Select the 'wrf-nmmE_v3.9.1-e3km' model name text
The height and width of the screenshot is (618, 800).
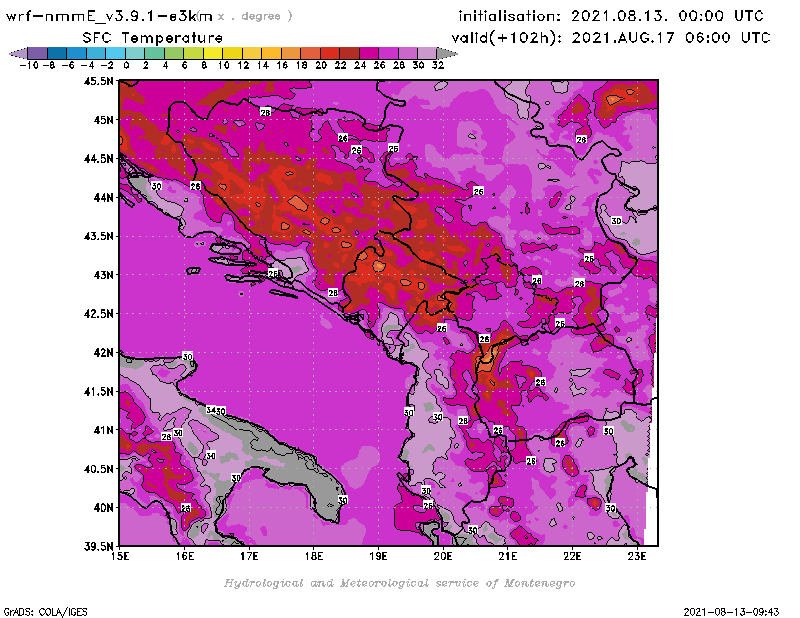109,16
